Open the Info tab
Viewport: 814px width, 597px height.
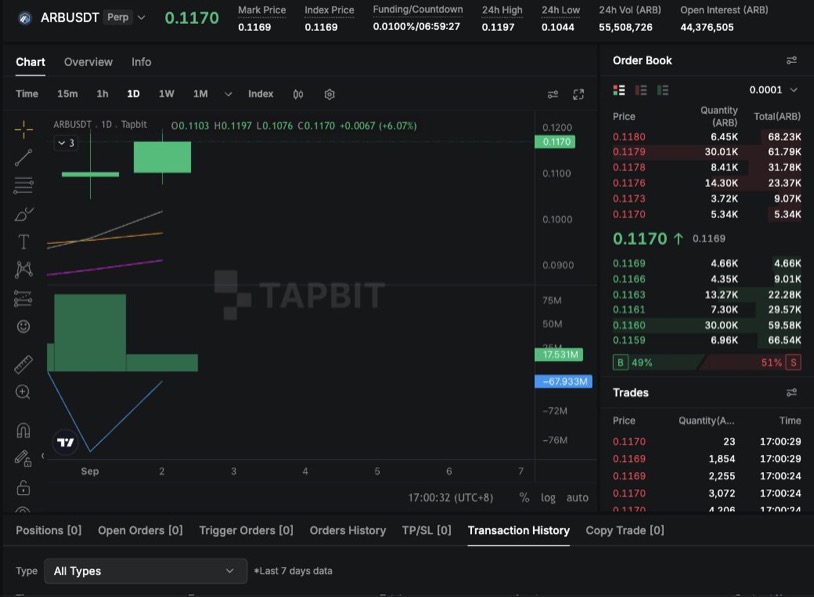pyautogui.click(x=141, y=62)
